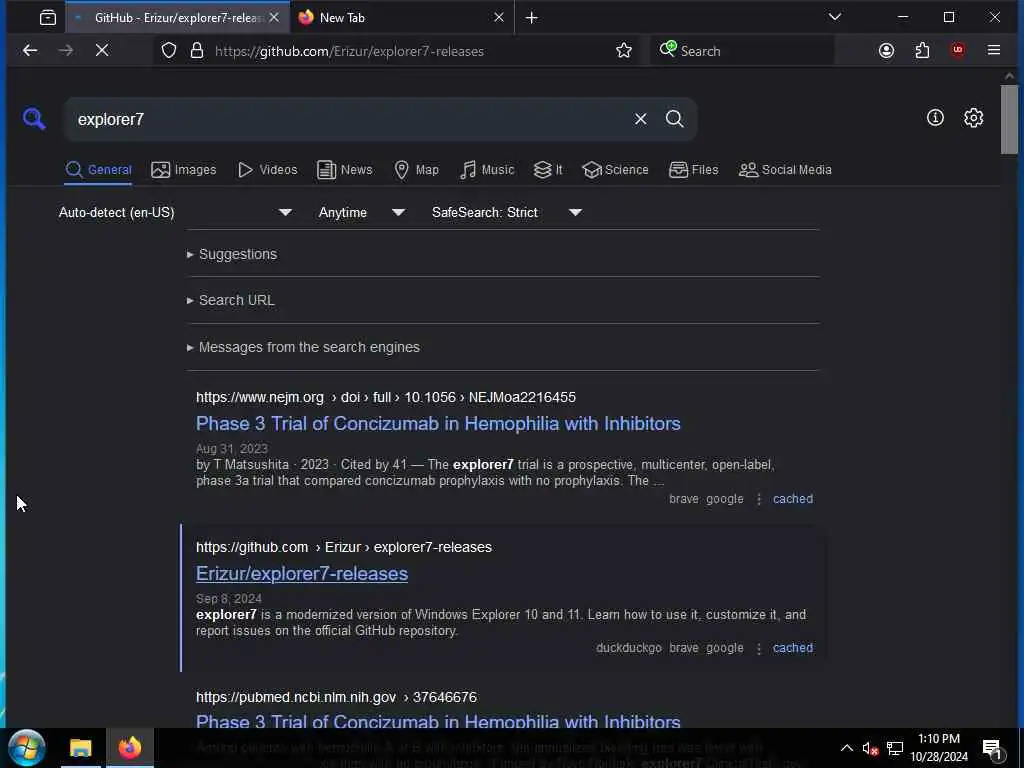This screenshot has height=768, width=1024.
Task: Show hidden system tray icons
Action: (846, 748)
